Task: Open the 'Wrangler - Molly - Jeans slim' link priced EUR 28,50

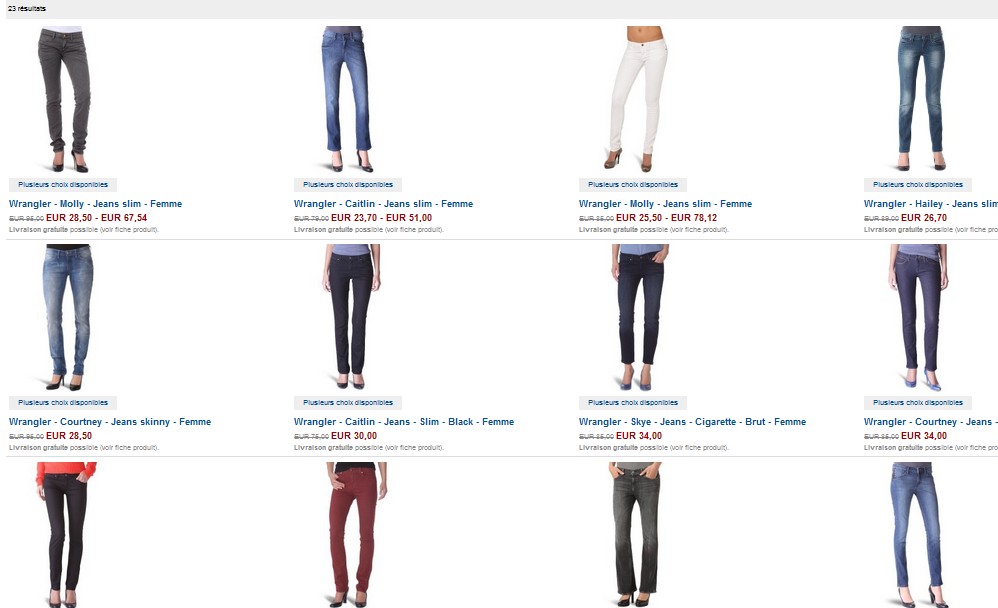Action: [x=95, y=204]
